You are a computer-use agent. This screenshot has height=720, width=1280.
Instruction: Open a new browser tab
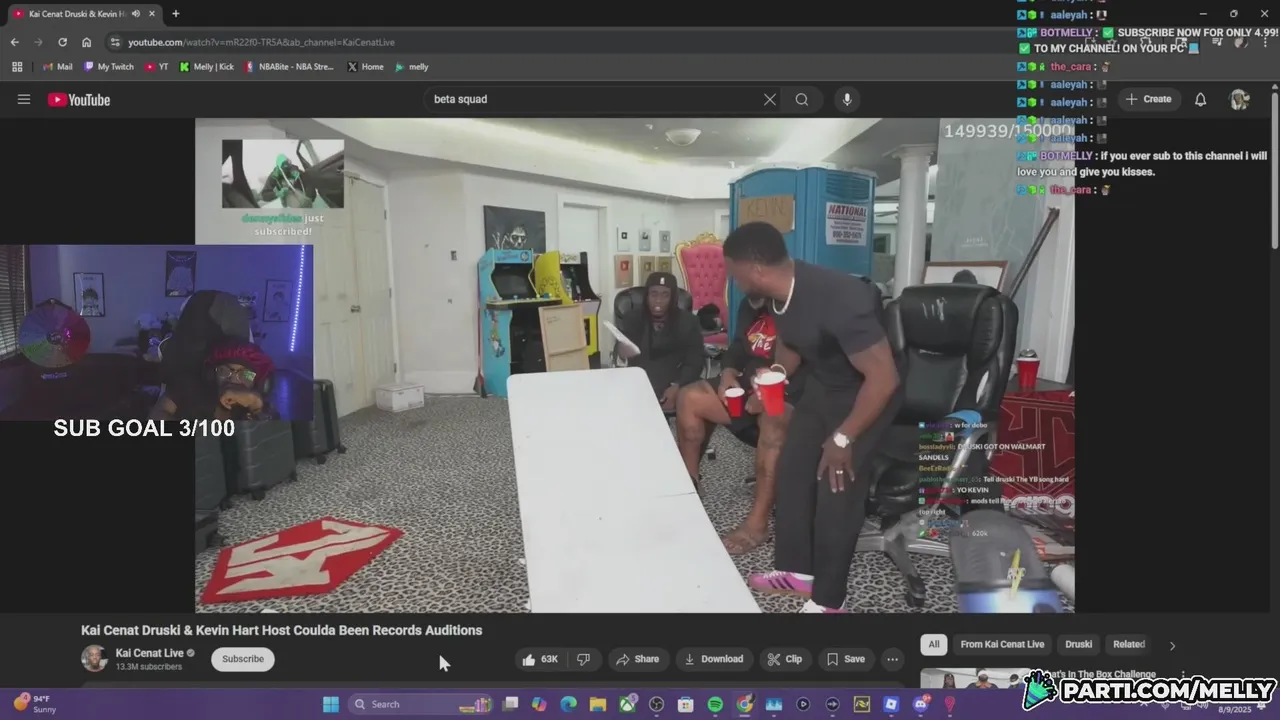tap(176, 14)
